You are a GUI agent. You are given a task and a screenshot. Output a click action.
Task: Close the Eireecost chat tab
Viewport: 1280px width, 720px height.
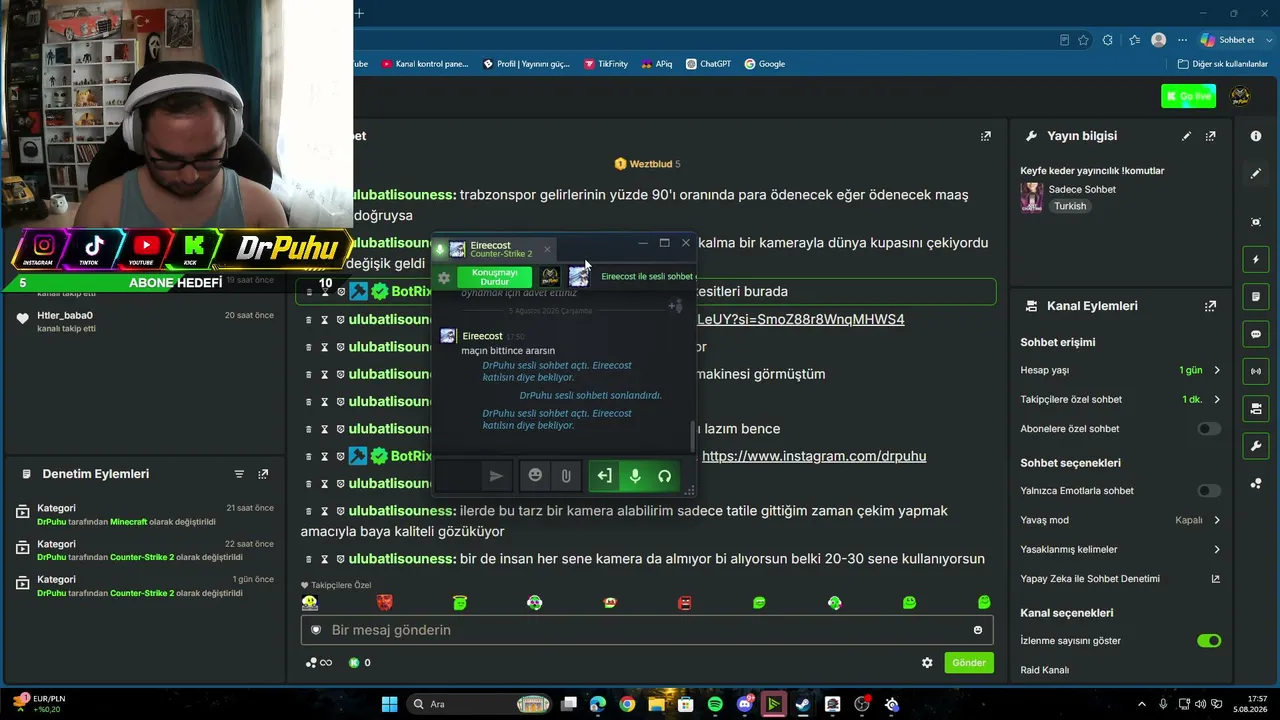tap(547, 249)
